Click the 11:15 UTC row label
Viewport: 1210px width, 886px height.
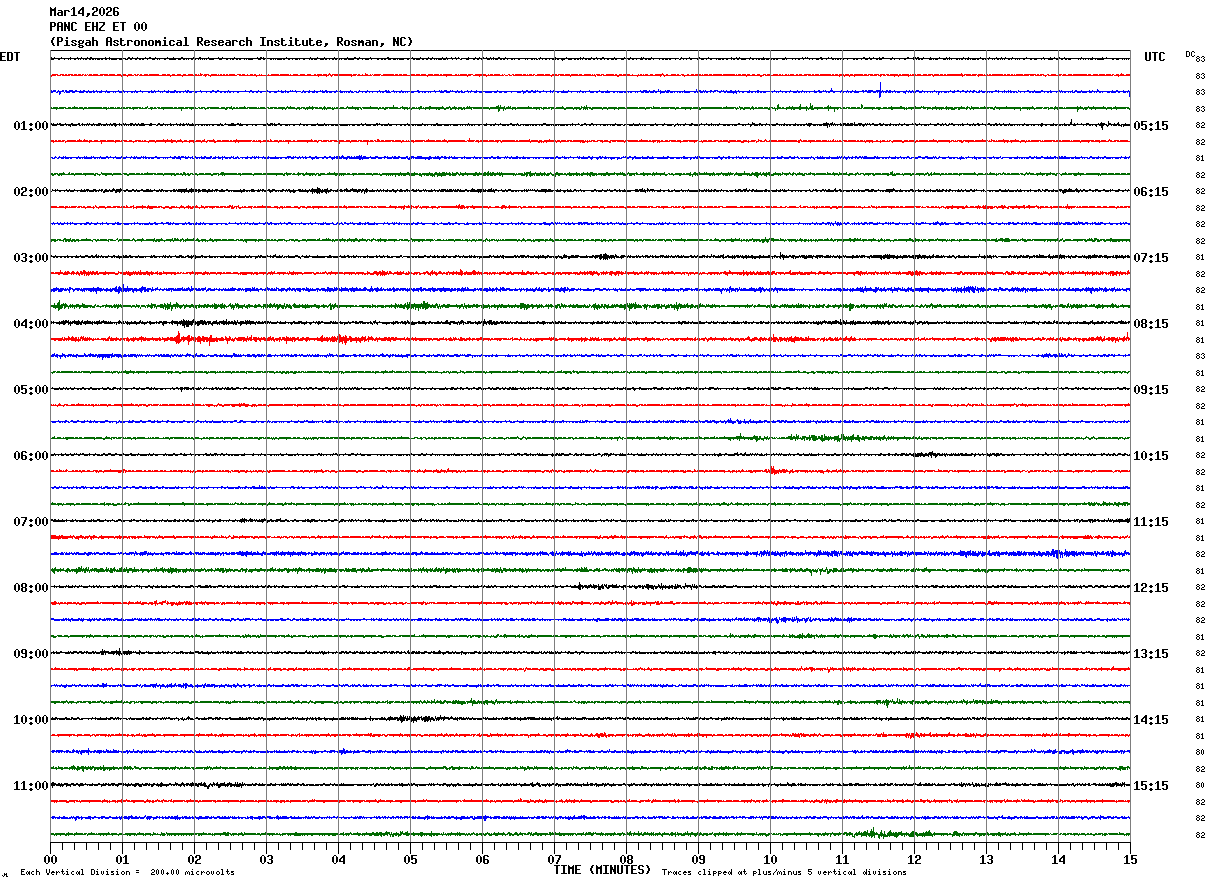point(1151,522)
